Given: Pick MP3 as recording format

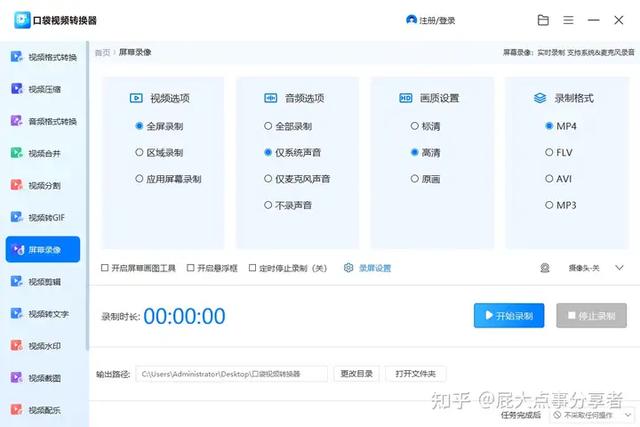Looking at the screenshot, I should (549, 205).
